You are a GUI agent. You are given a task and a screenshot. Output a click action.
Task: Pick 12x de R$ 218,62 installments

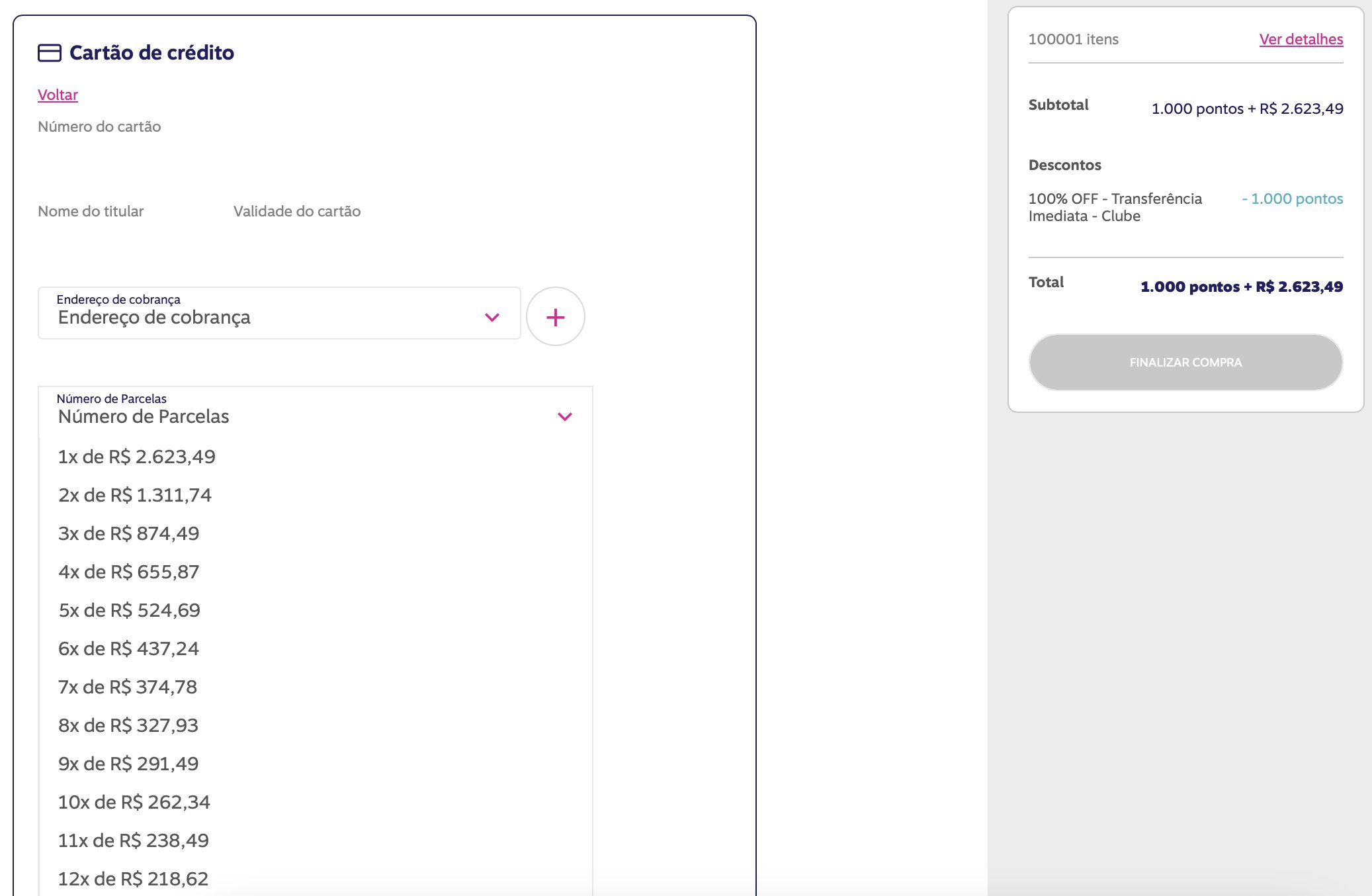click(316, 879)
